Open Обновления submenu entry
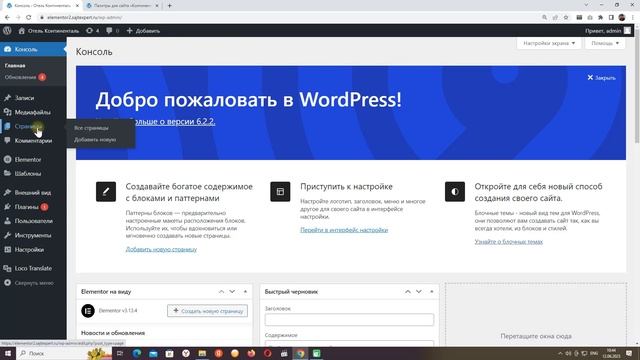640x360 pixels. tap(25, 77)
